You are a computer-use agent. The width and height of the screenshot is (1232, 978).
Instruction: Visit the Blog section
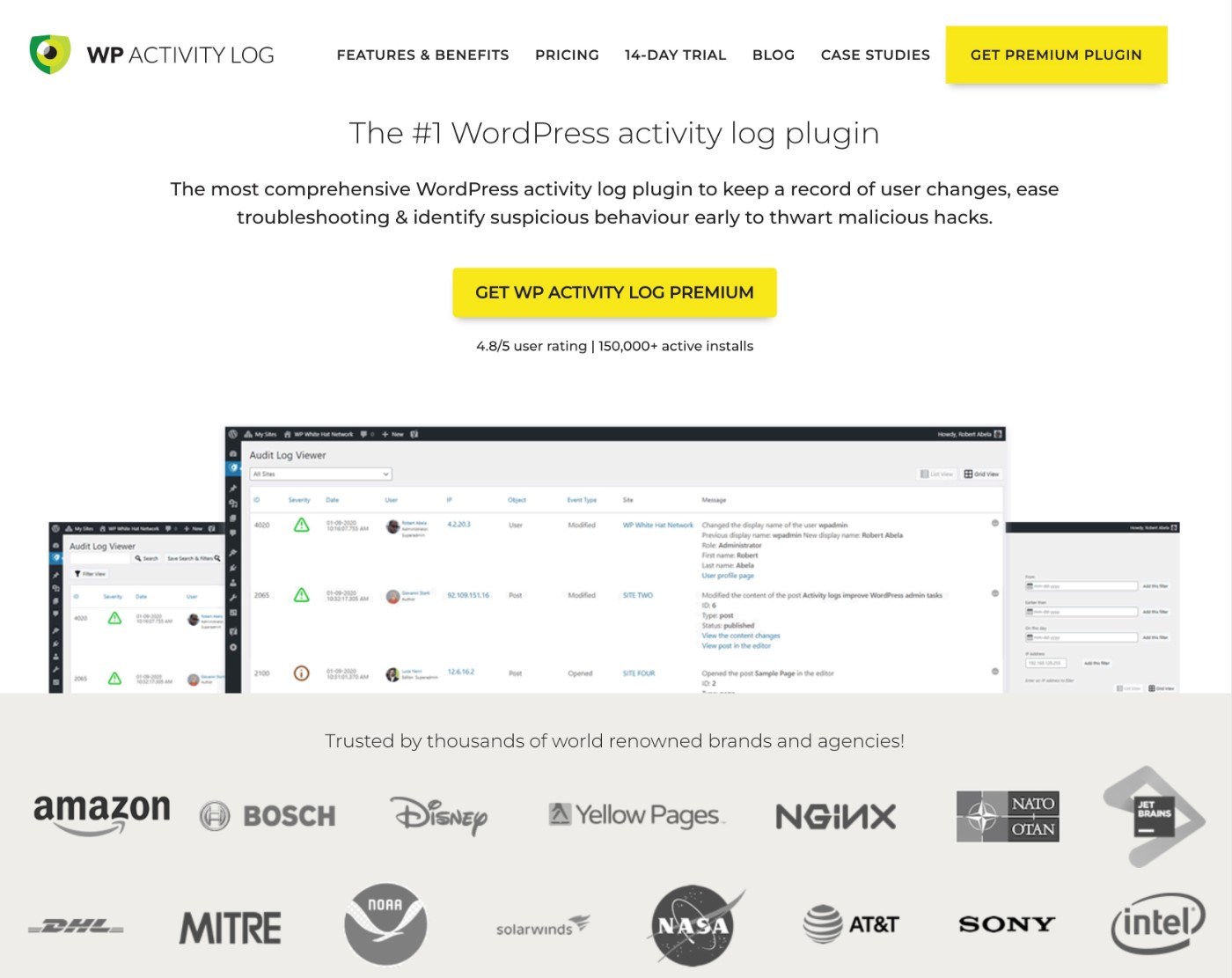[x=774, y=55]
